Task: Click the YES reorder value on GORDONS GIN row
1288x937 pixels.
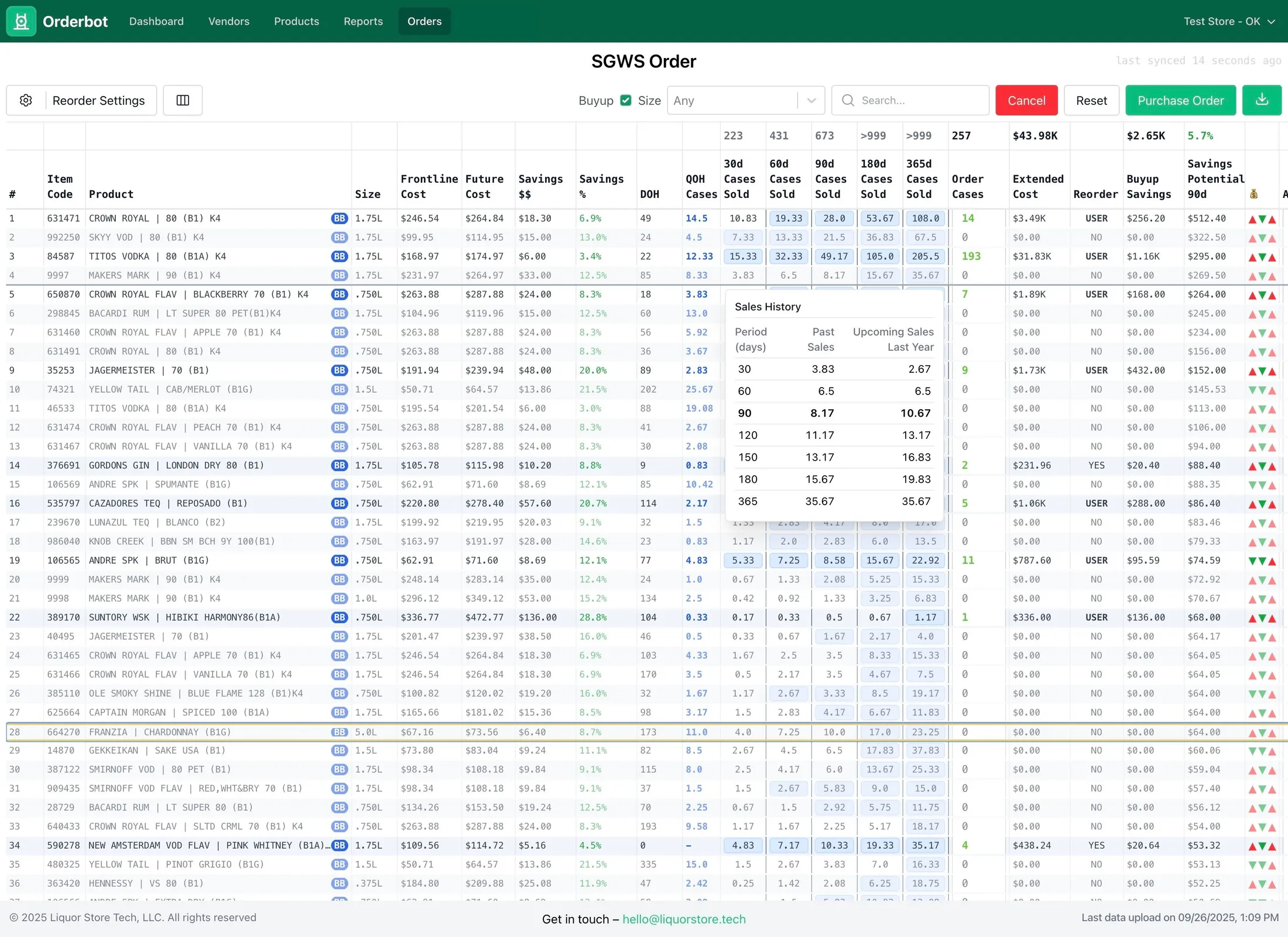Action: coord(1096,465)
